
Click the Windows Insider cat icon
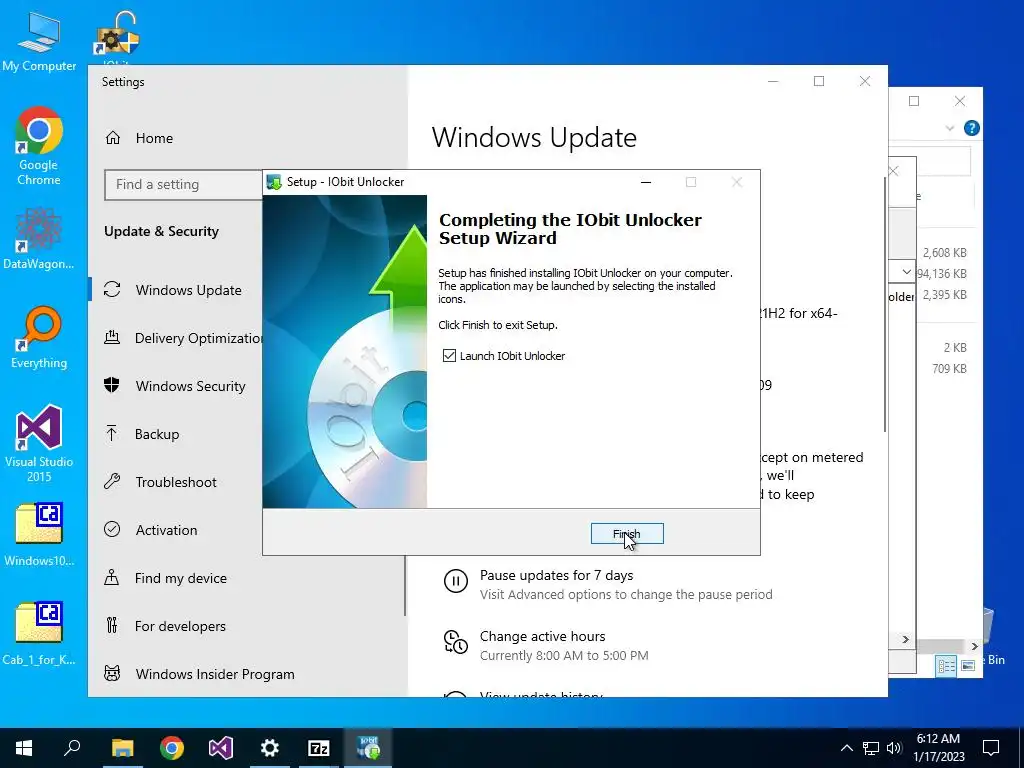click(x=112, y=673)
